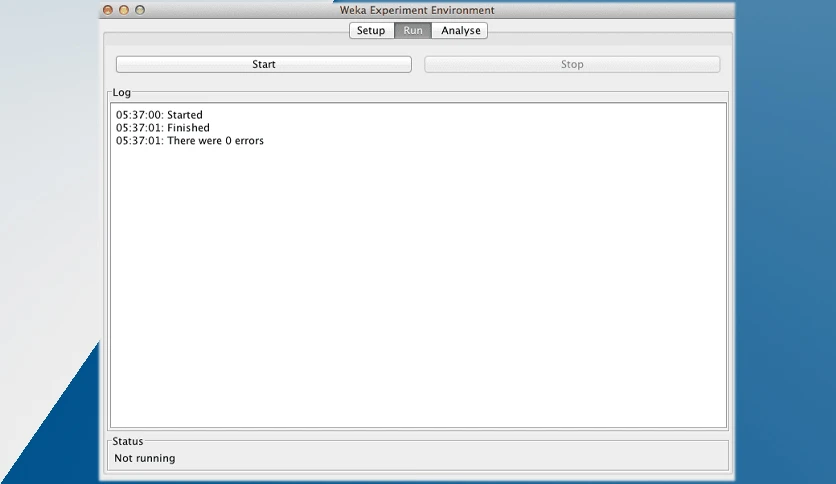Zoom the Weka window with the third title bar button

140,10
